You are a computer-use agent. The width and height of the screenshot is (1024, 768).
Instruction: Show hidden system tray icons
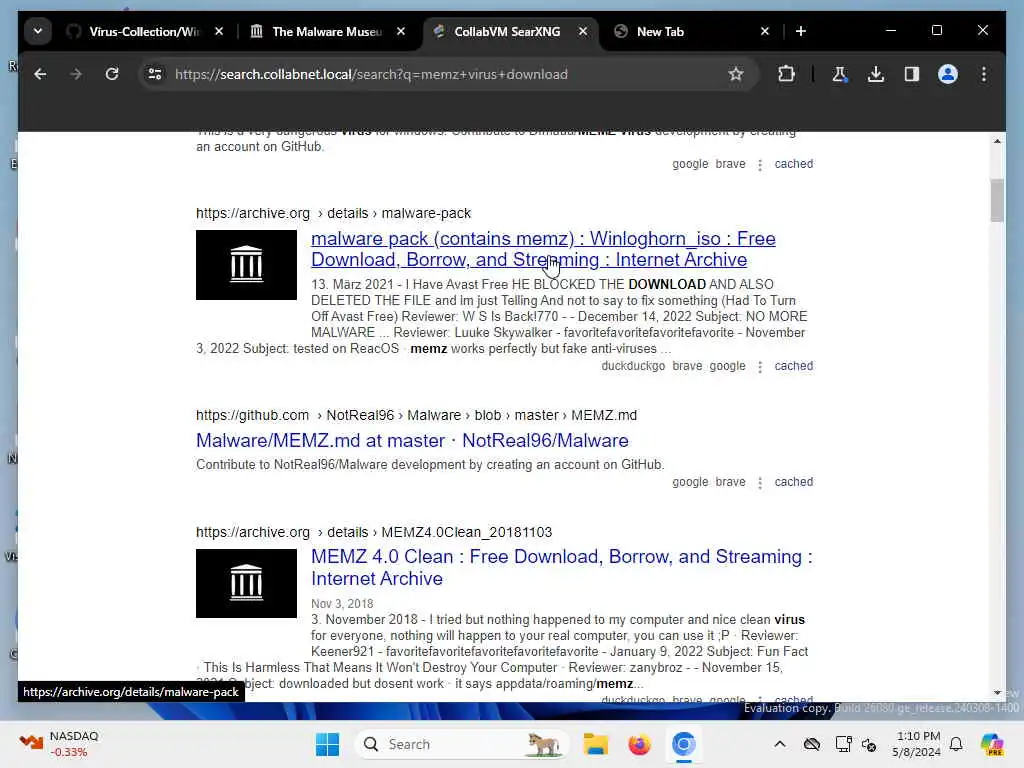[780, 744]
